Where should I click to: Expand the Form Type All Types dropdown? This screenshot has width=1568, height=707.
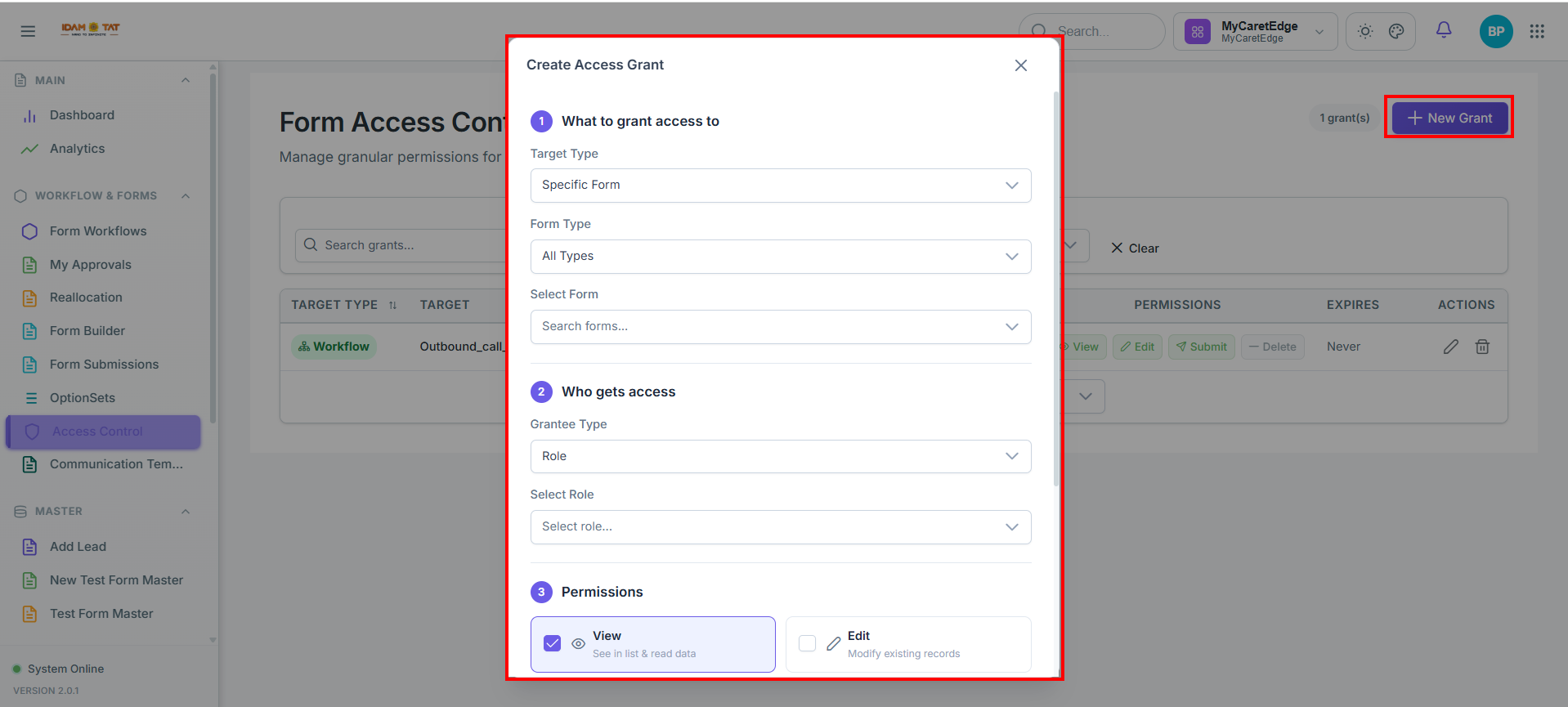(781, 257)
